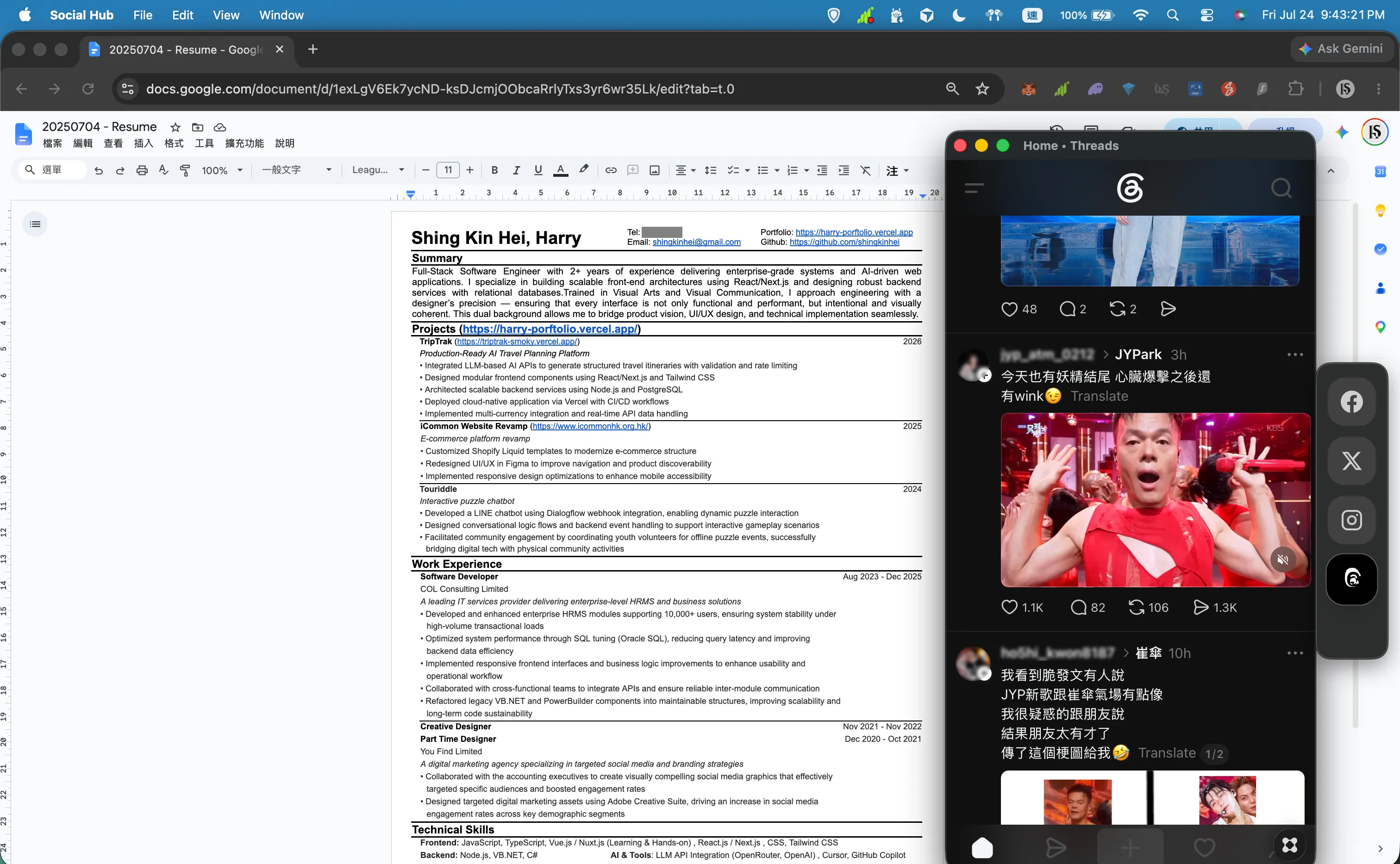Open the 檔案 menu in Docs
Screen dimensions: 1400x864
(x=53, y=143)
